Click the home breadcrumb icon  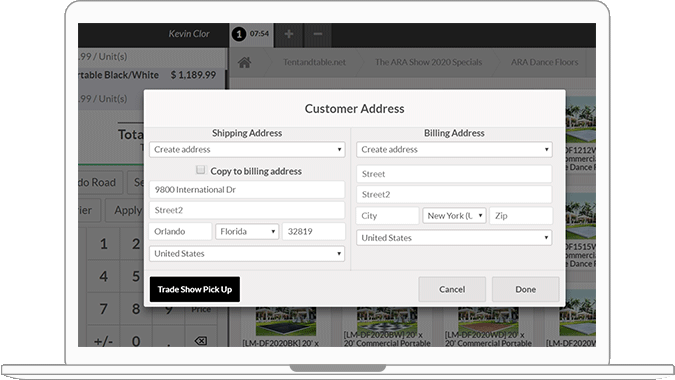click(x=245, y=62)
